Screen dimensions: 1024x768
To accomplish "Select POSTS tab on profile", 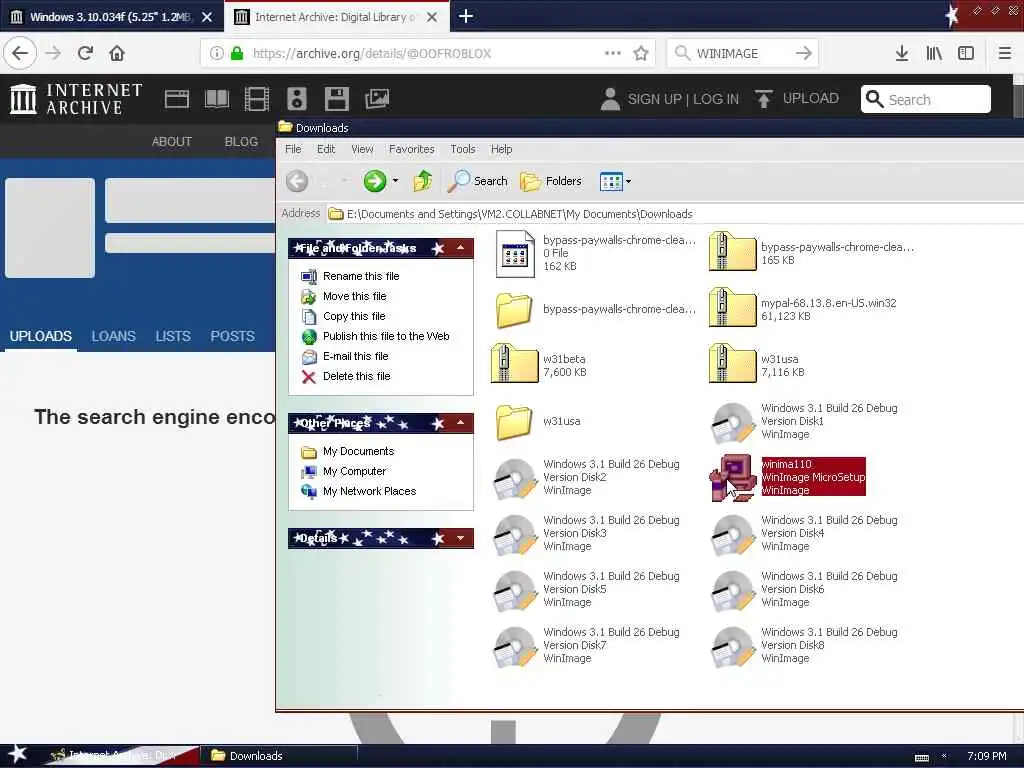I will (232, 336).
